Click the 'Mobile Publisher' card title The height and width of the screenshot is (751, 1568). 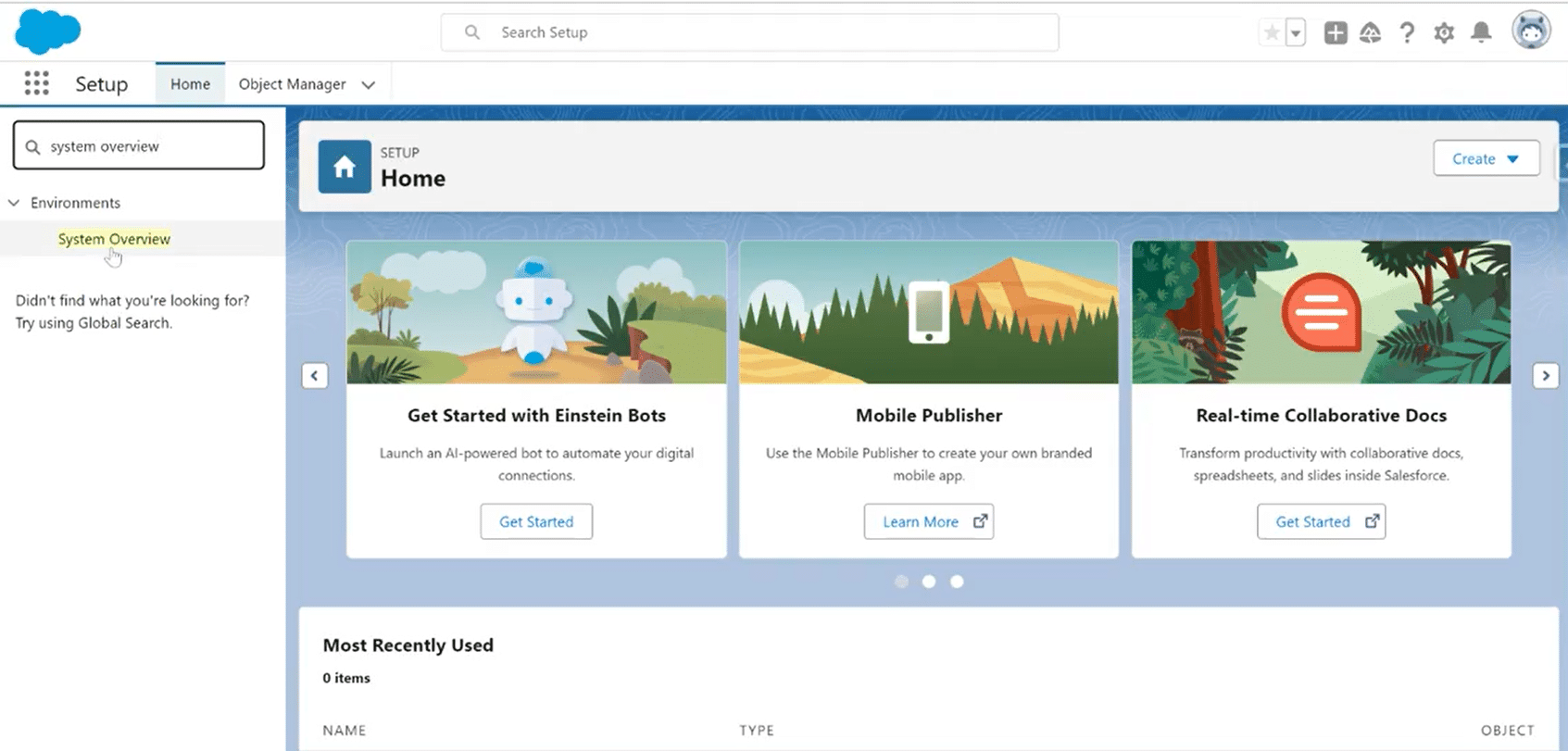pos(929,416)
